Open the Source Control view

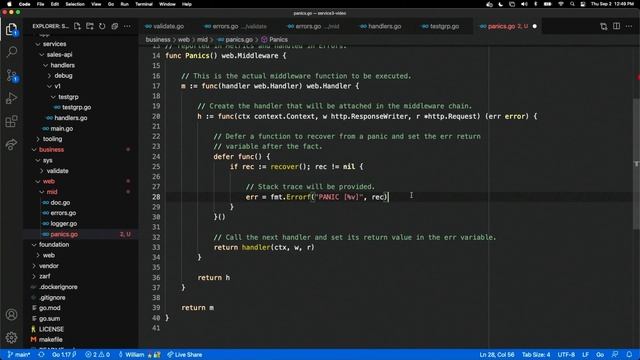[x=11, y=75]
